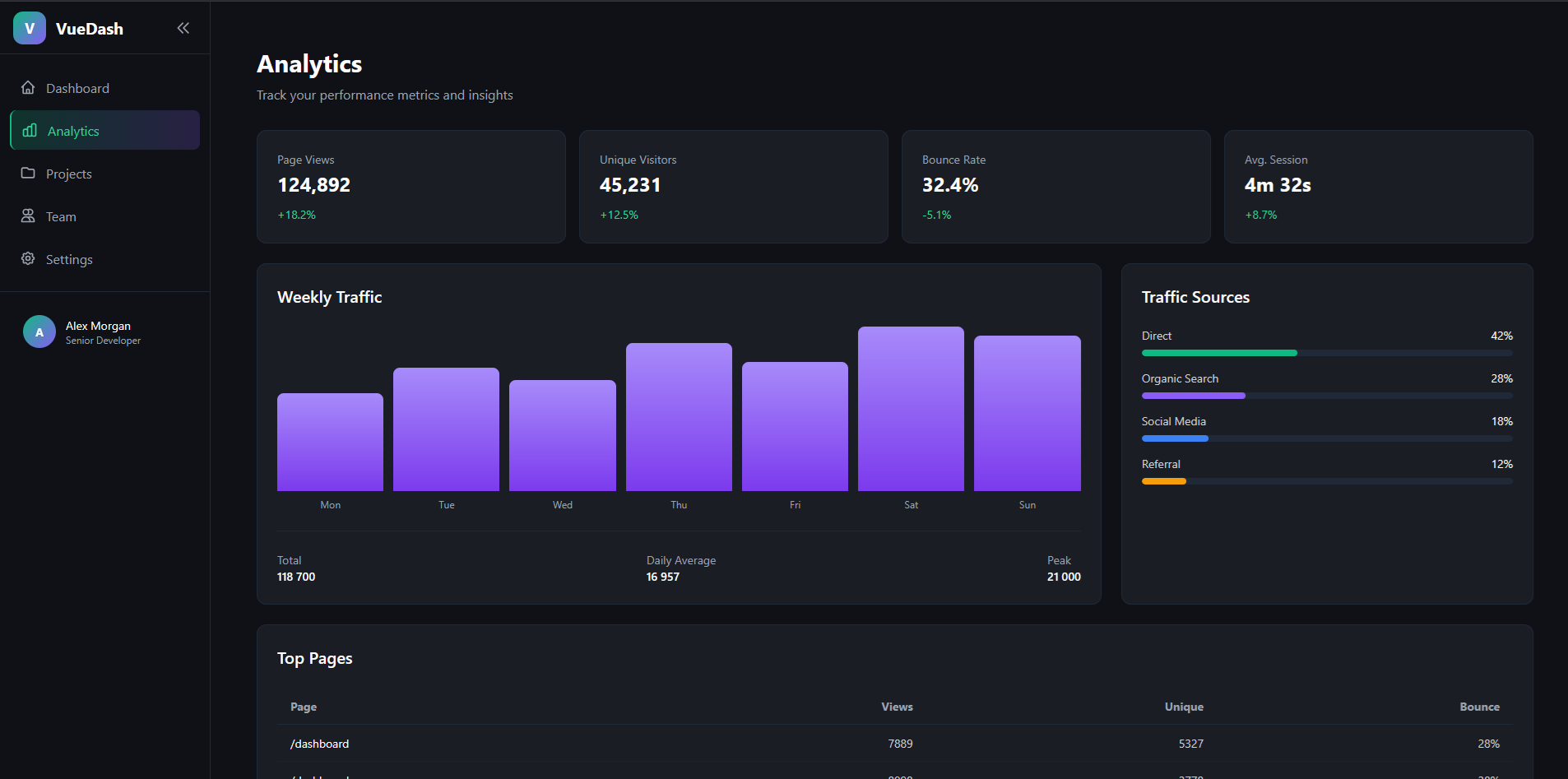Click the Peak 21 000 value
The width and height of the screenshot is (1568, 779).
click(x=1064, y=577)
